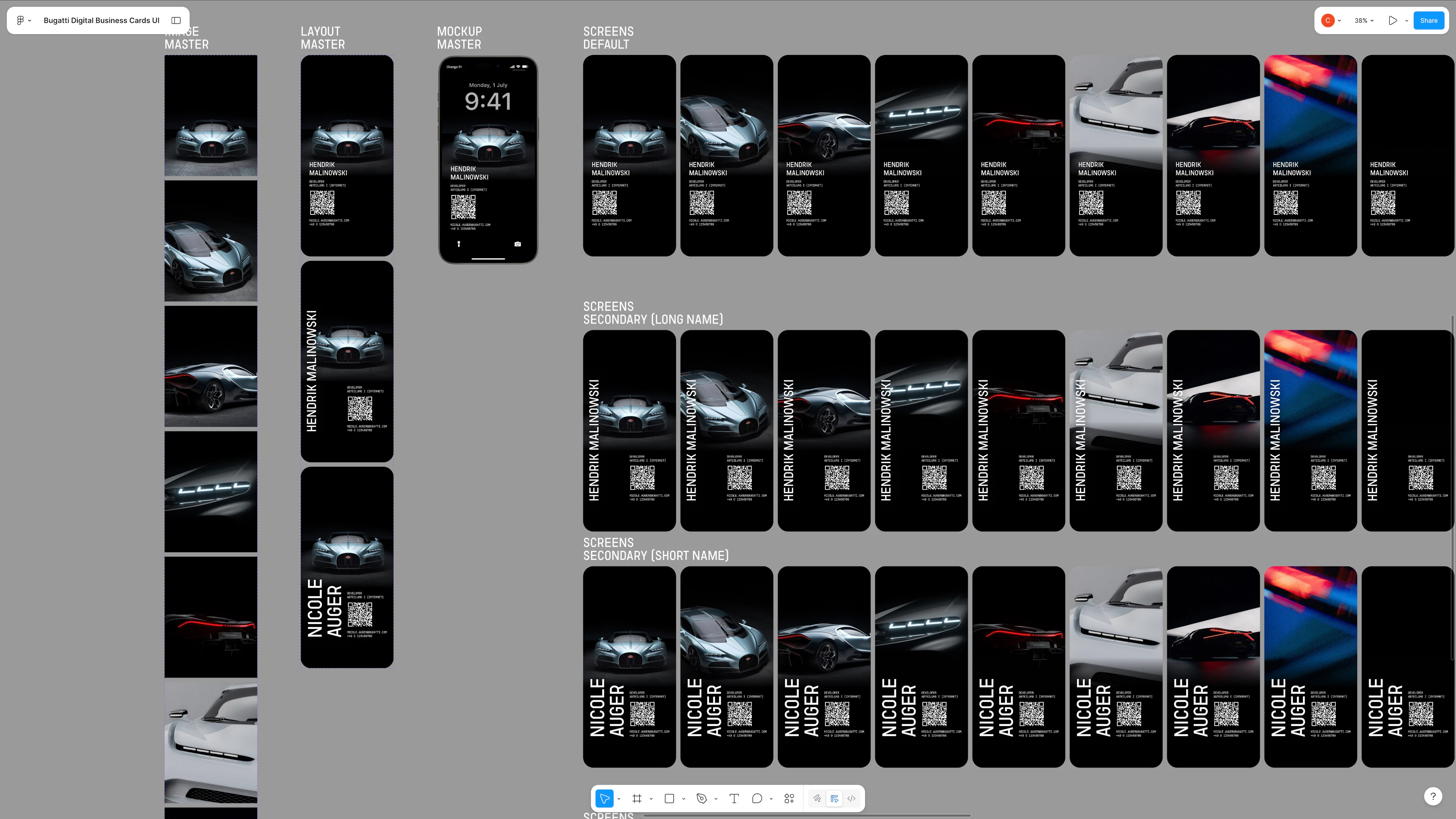
Task: Select the annotate/draw tool in the toolbar
Action: point(817,799)
